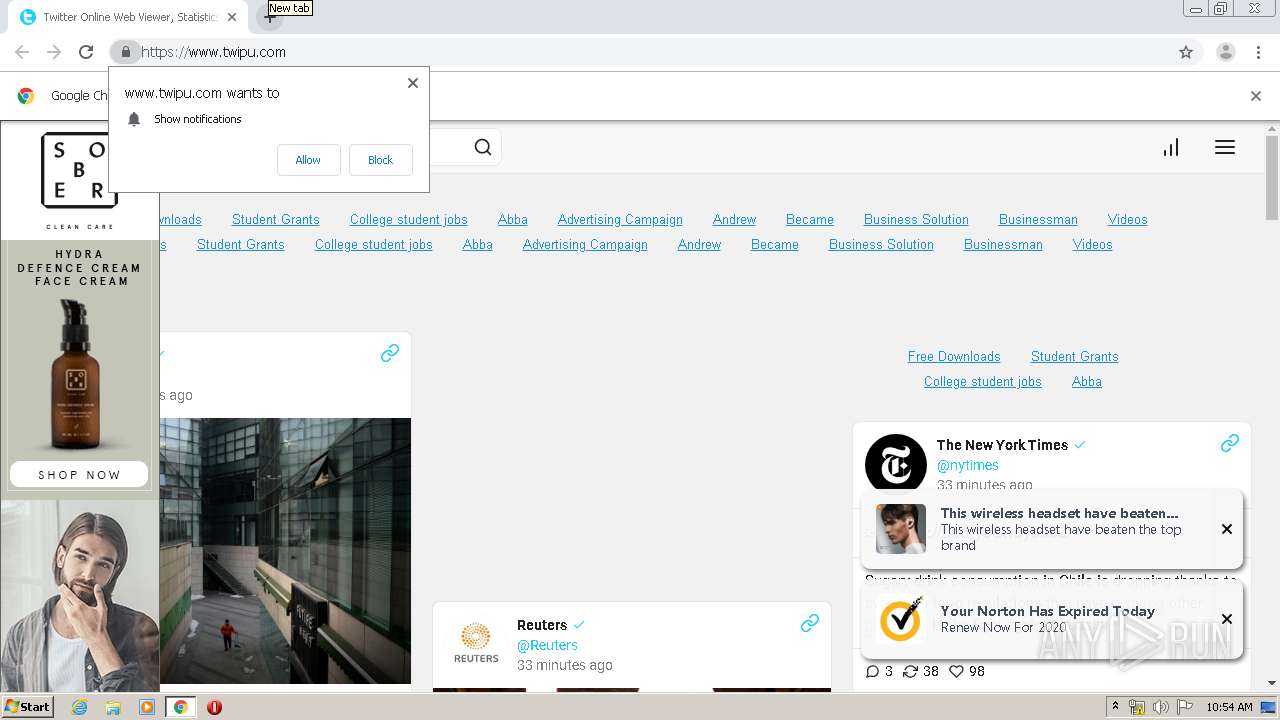Click the New York Times avatar
This screenshot has width=1280, height=720.
[x=895, y=464]
